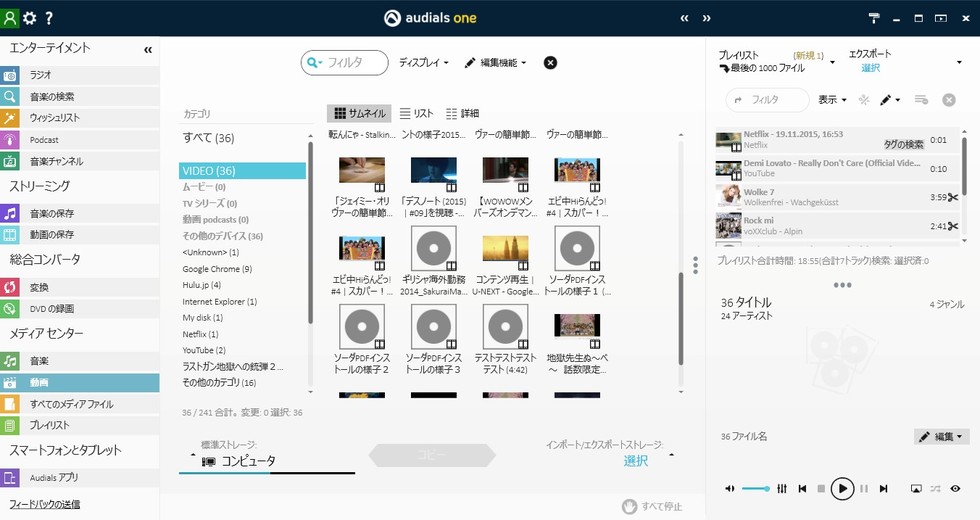Open プレイリスト in sidebar
980x520 pixels.
coord(79,425)
